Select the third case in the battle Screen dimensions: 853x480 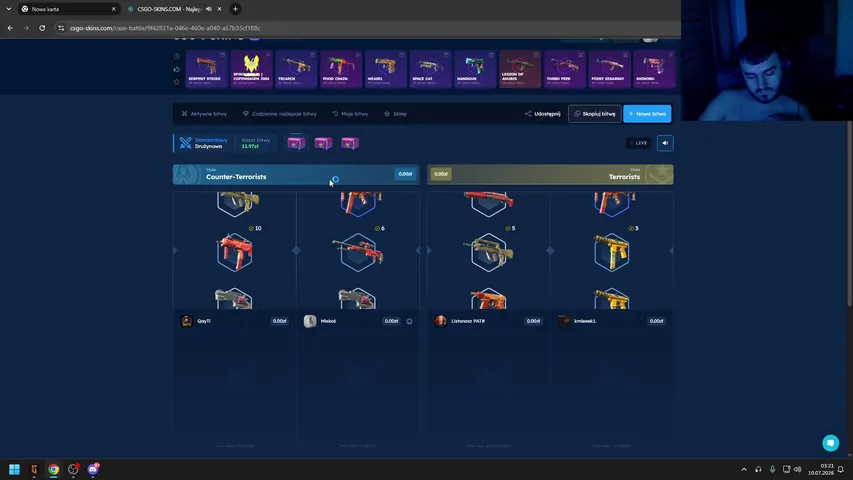(350, 143)
